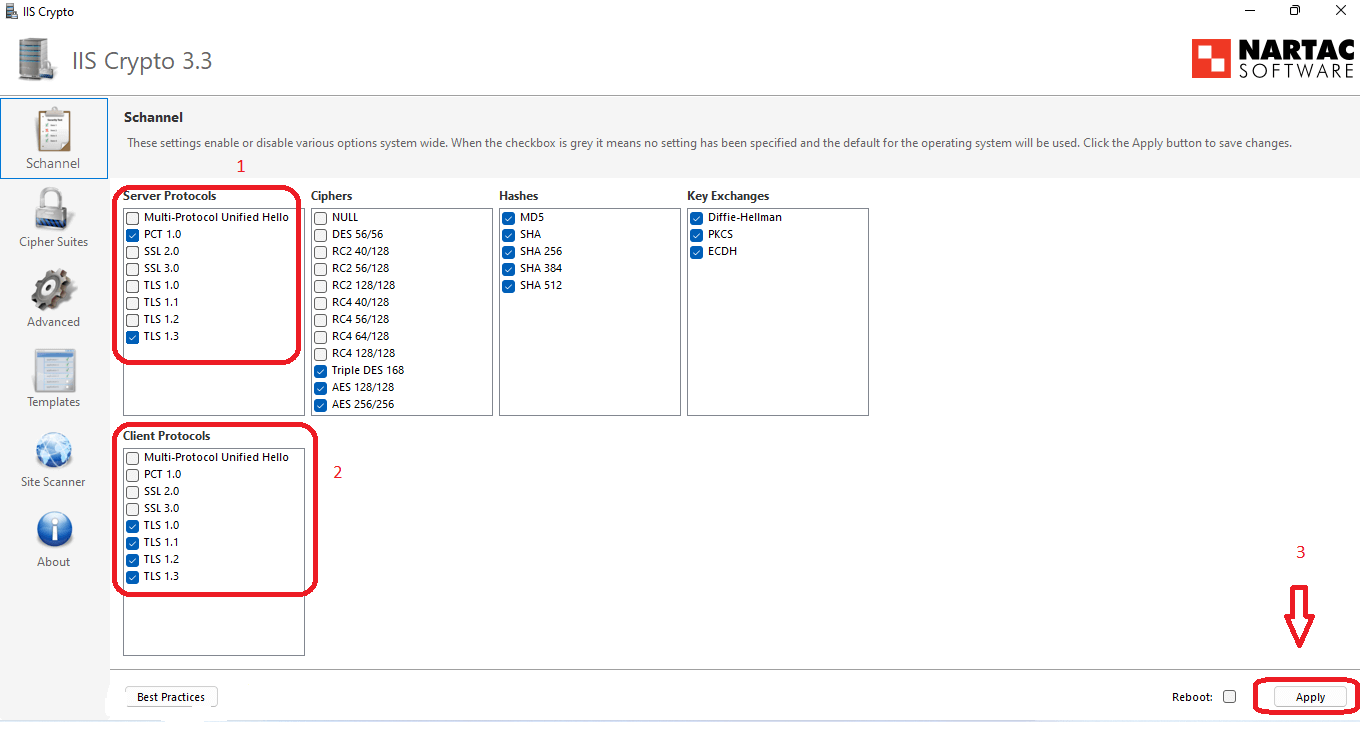1360x734 pixels.
Task: Click the Apply button
Action: 1310,697
